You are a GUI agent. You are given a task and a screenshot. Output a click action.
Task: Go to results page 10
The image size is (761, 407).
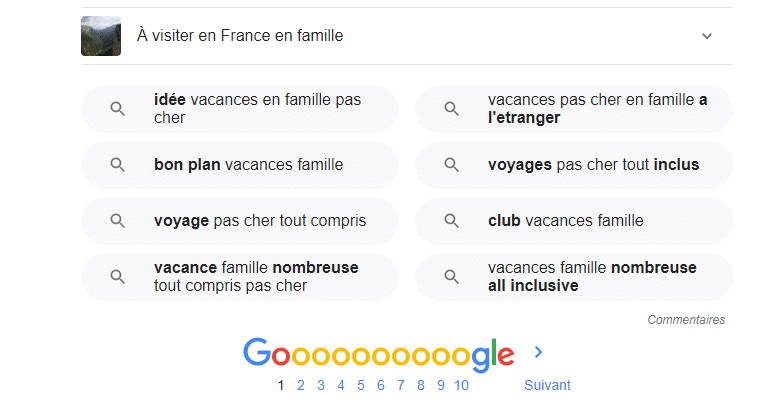[x=461, y=385]
